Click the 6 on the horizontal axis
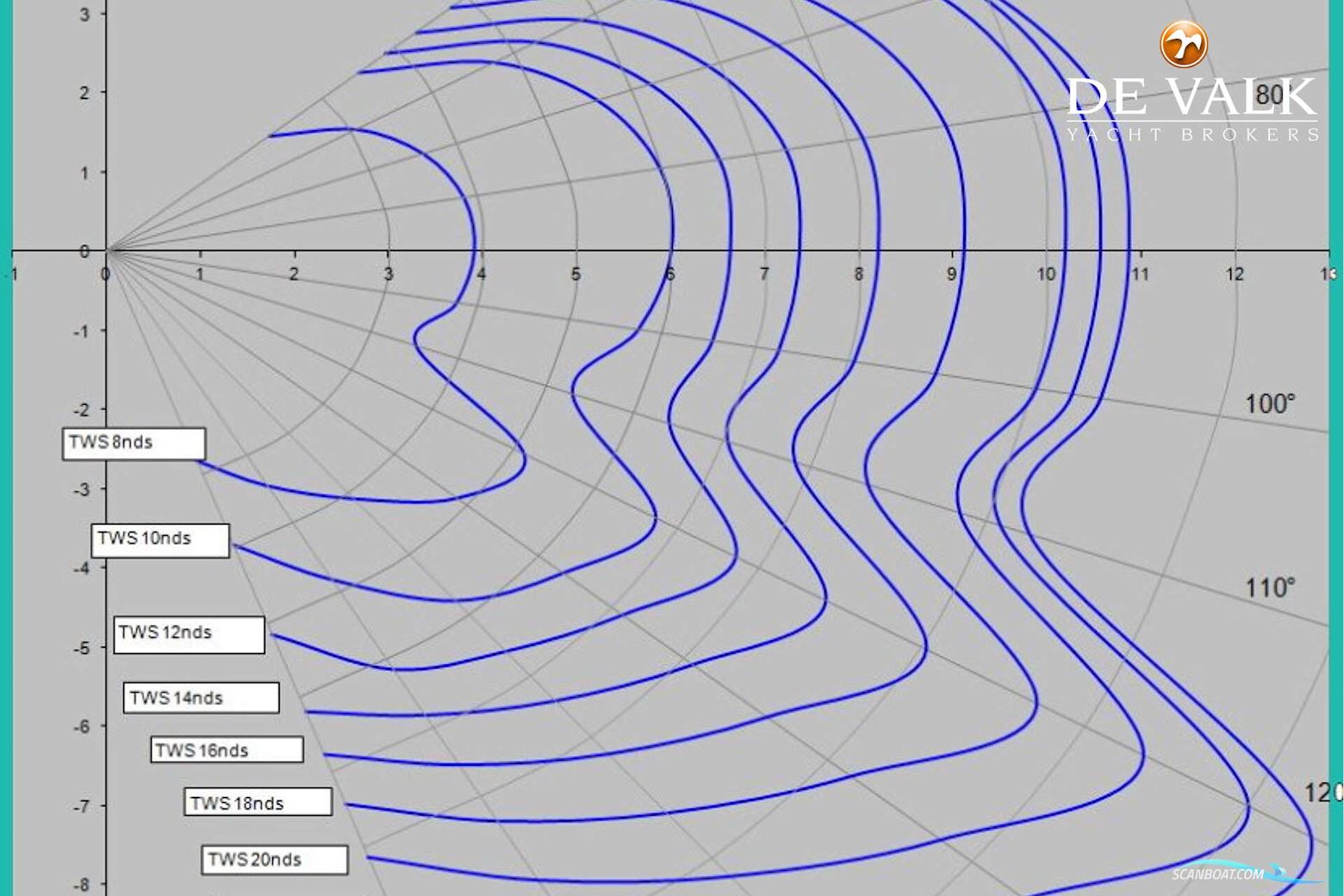Screen dimensions: 1344x896 click(x=669, y=275)
